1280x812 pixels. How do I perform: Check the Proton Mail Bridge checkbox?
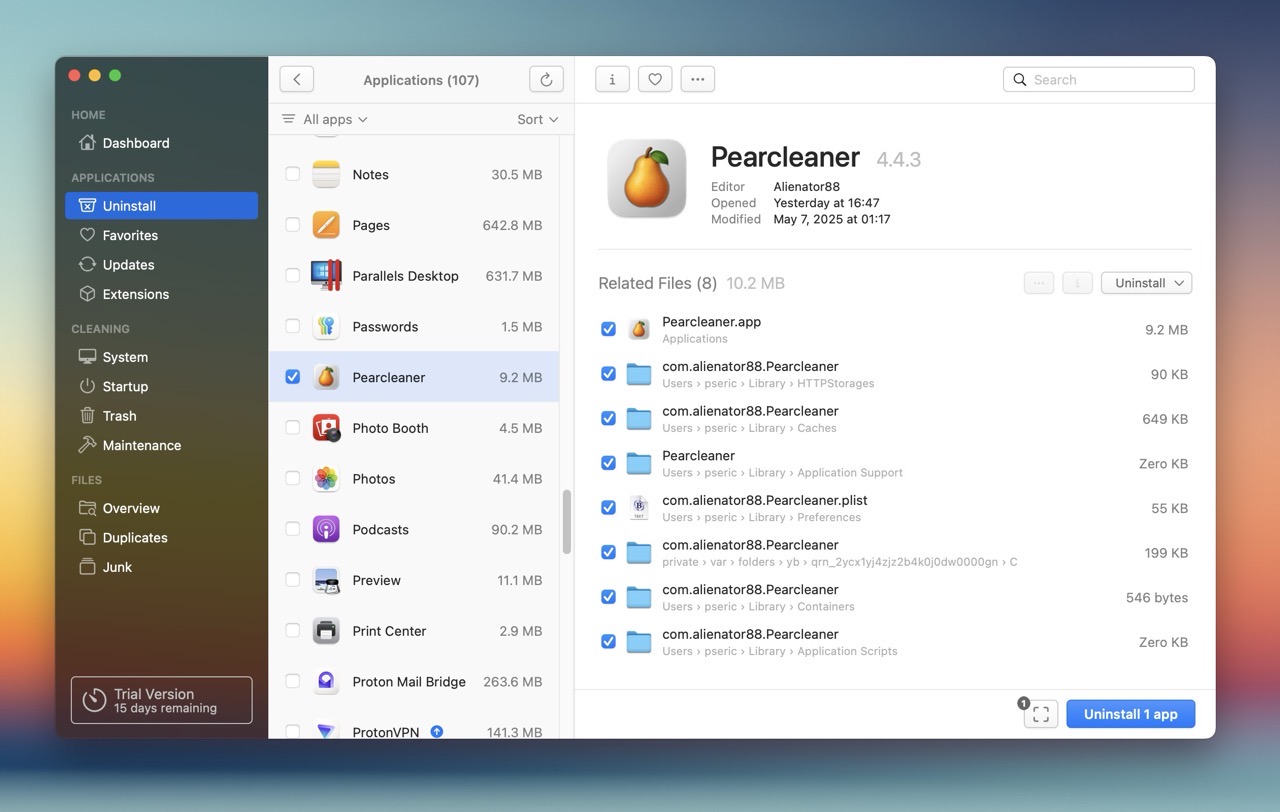tap(293, 681)
